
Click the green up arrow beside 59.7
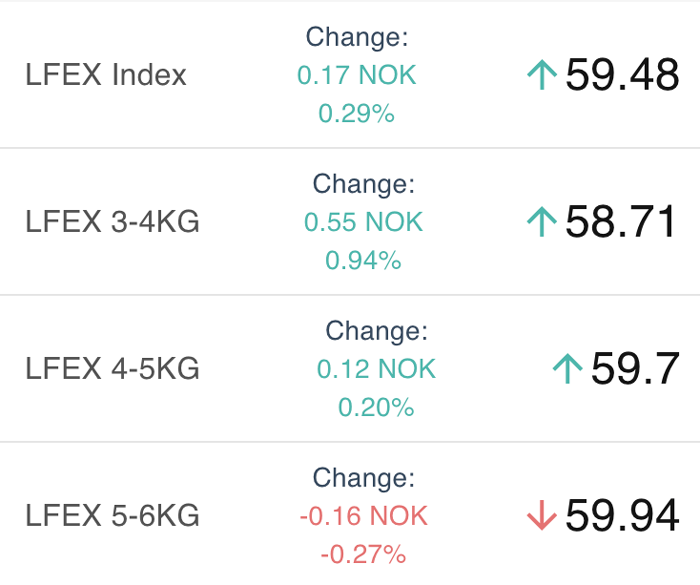(567, 368)
